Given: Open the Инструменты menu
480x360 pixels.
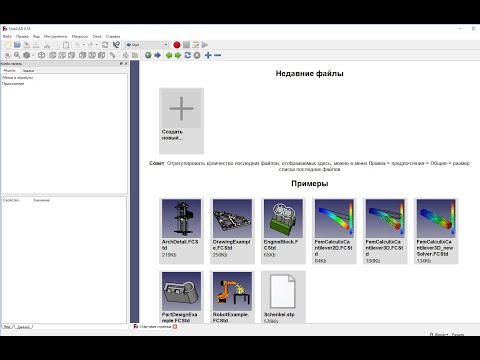Looking at the screenshot, I should pyautogui.click(x=55, y=36).
